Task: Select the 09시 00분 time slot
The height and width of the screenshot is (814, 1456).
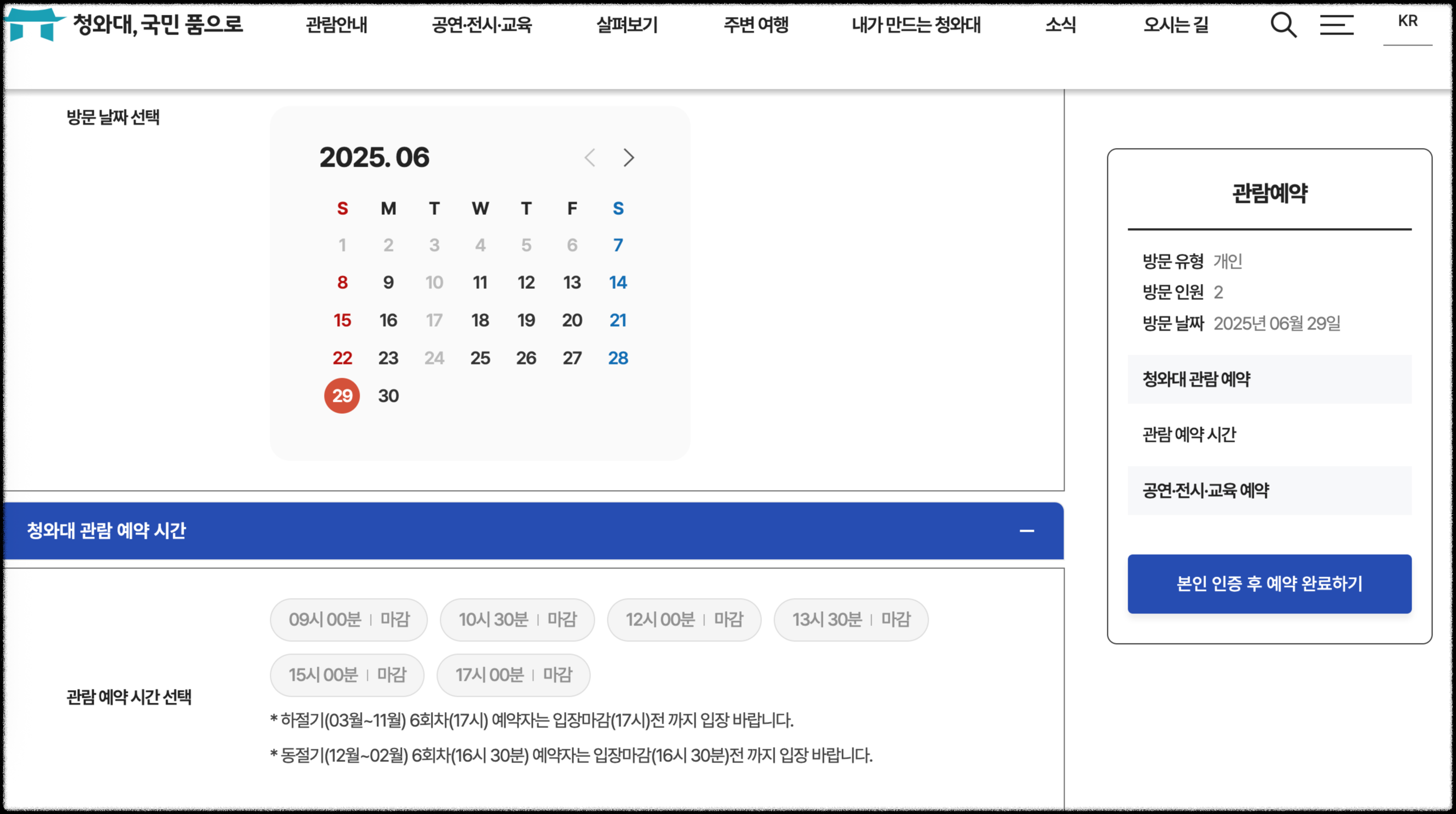Action: pyautogui.click(x=348, y=619)
